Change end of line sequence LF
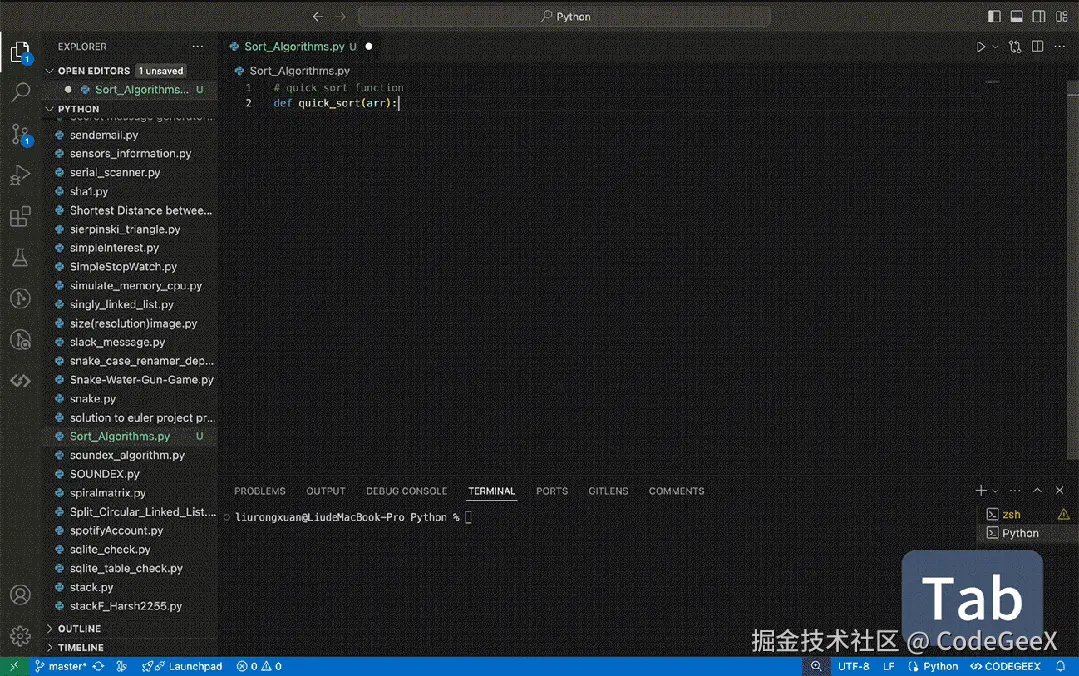This screenshot has height=676, width=1079. [x=889, y=666]
